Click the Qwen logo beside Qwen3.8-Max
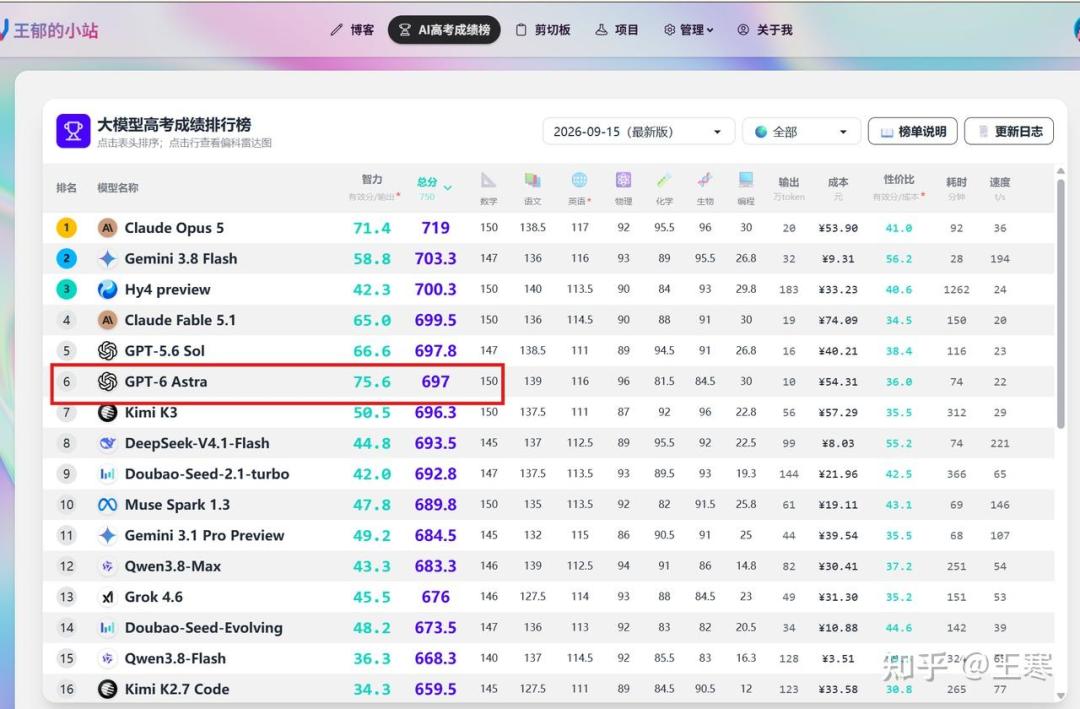Screen dimensions: 1080x709 tap(107, 566)
